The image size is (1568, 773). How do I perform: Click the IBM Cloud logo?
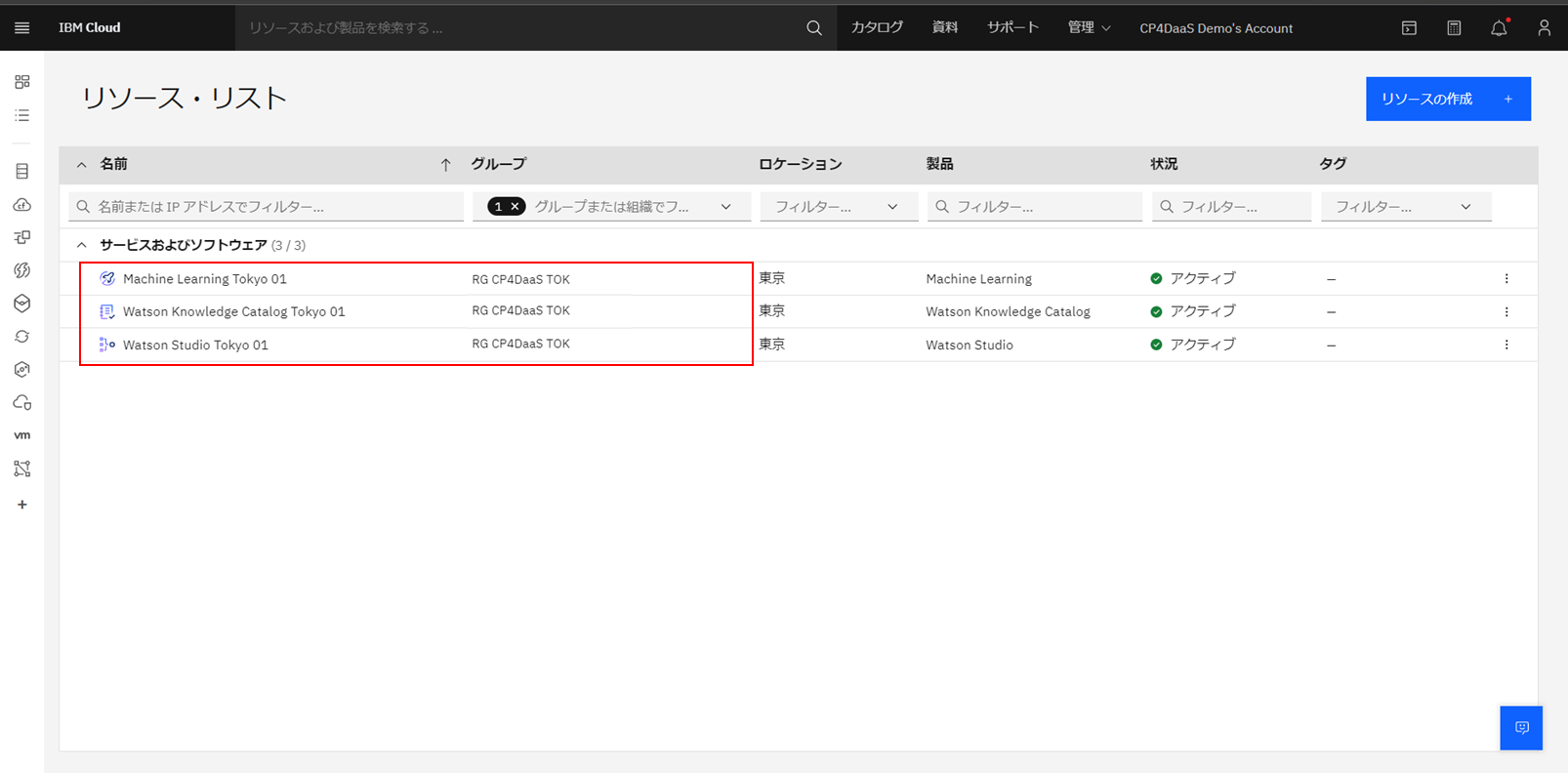[x=90, y=28]
